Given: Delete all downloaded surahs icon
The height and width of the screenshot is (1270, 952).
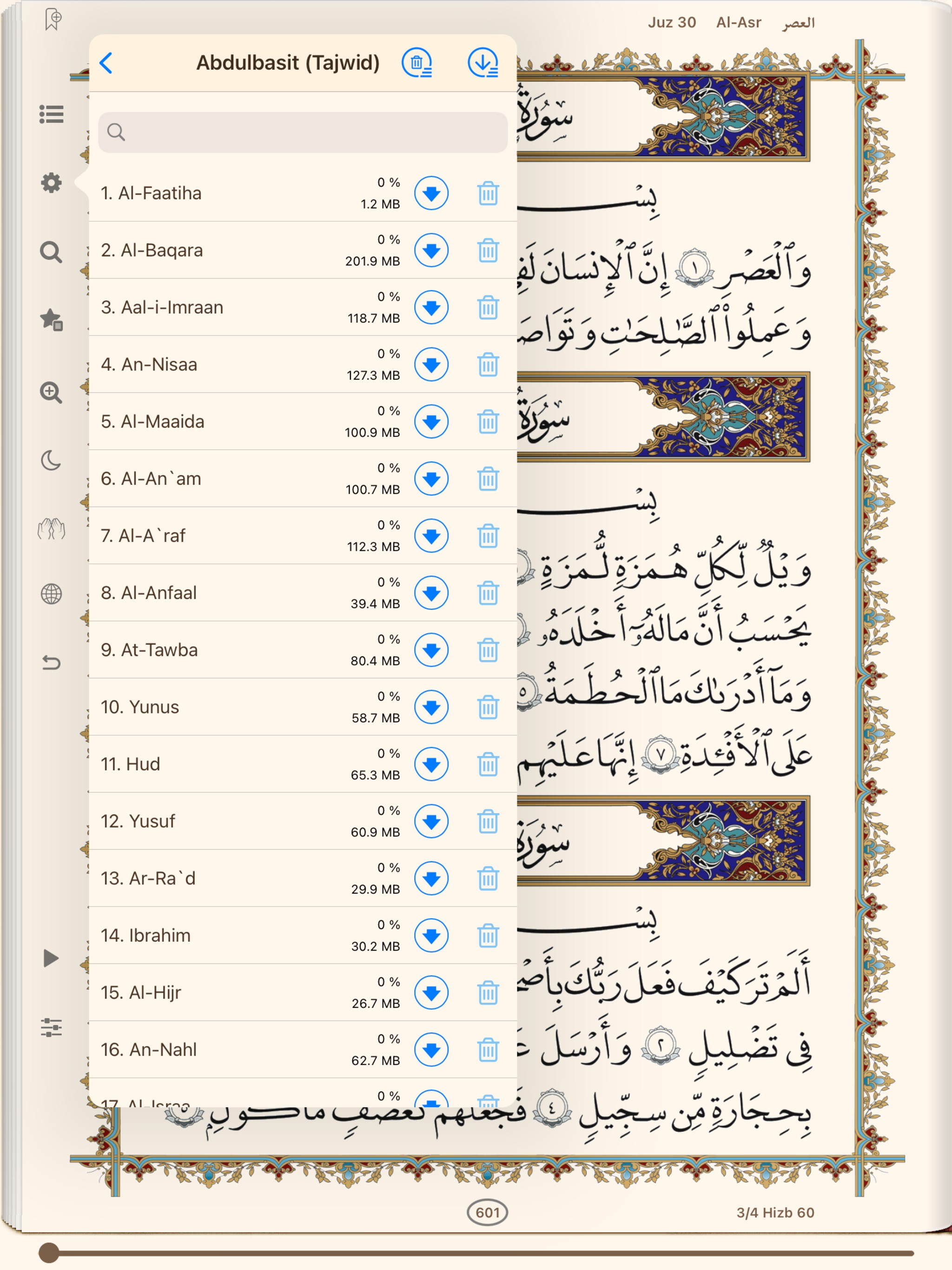Looking at the screenshot, I should click(417, 63).
